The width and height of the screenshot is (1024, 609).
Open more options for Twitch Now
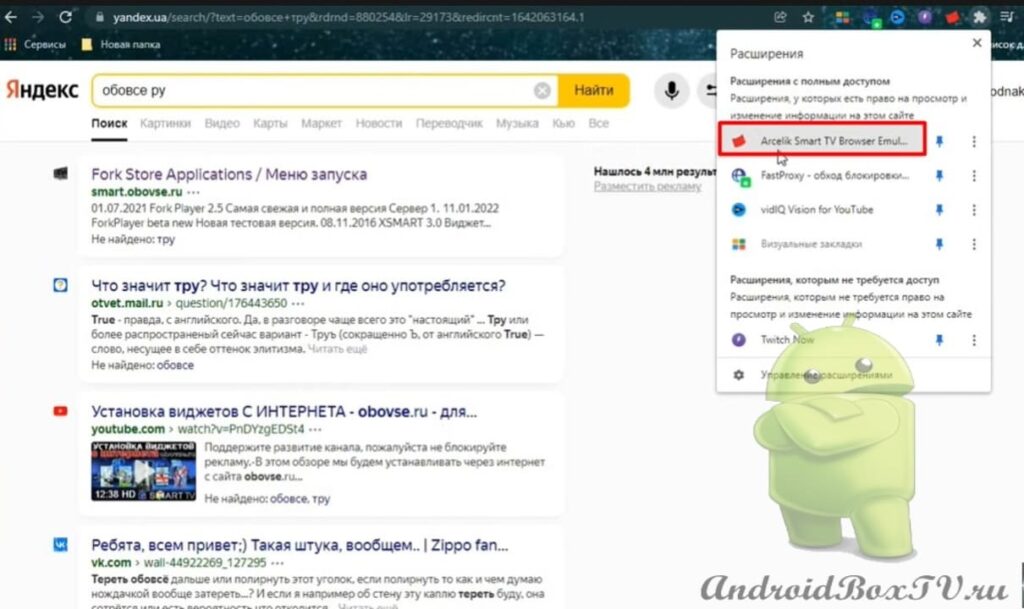pyautogui.click(x=974, y=340)
